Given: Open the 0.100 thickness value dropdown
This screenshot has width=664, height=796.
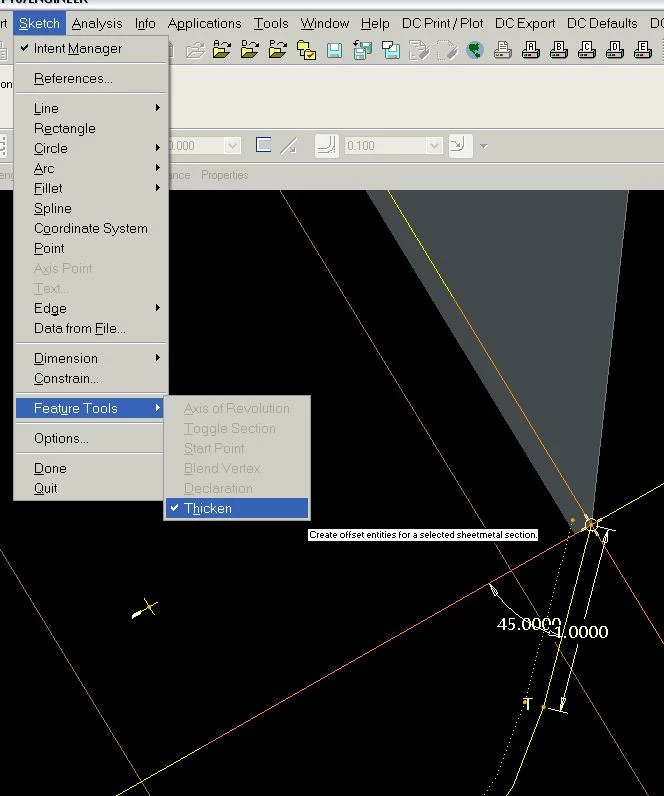Looking at the screenshot, I should 434,146.
